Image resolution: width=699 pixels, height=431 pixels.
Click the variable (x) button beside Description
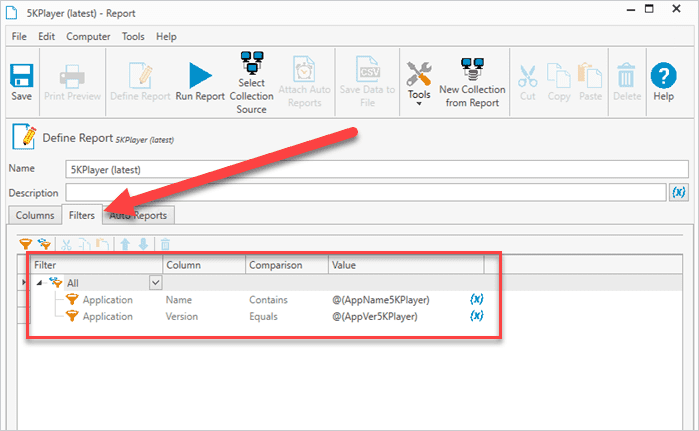(x=678, y=192)
